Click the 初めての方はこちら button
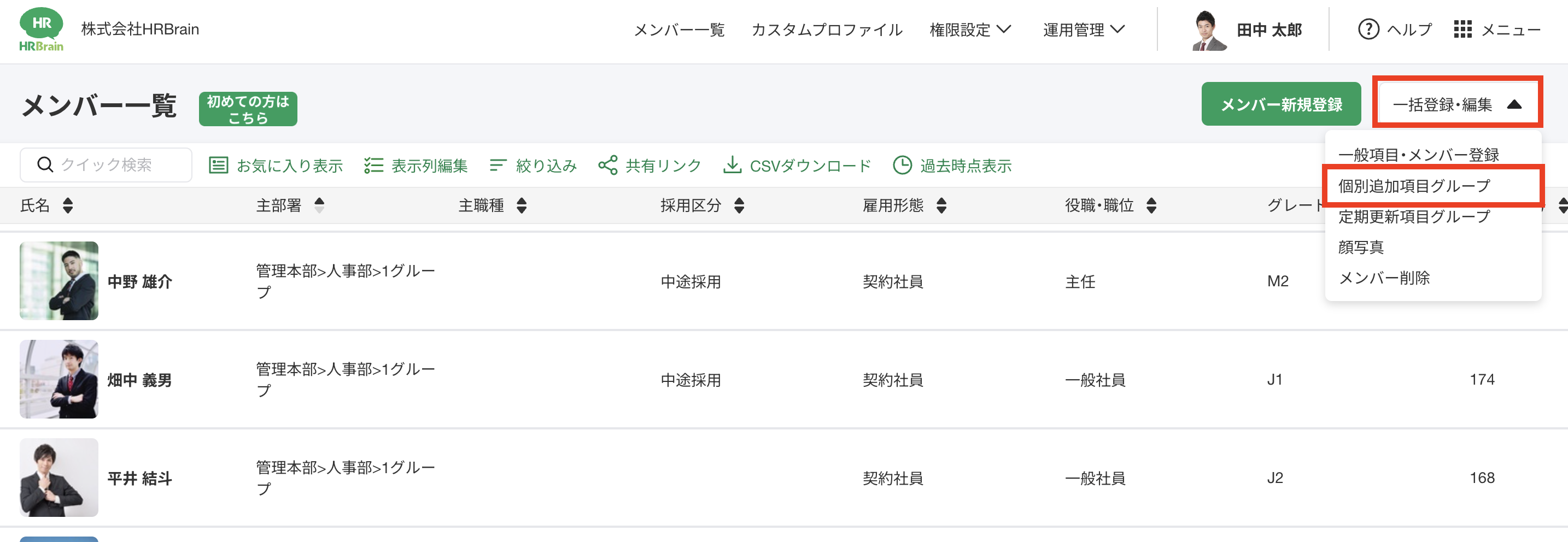 coord(248,109)
